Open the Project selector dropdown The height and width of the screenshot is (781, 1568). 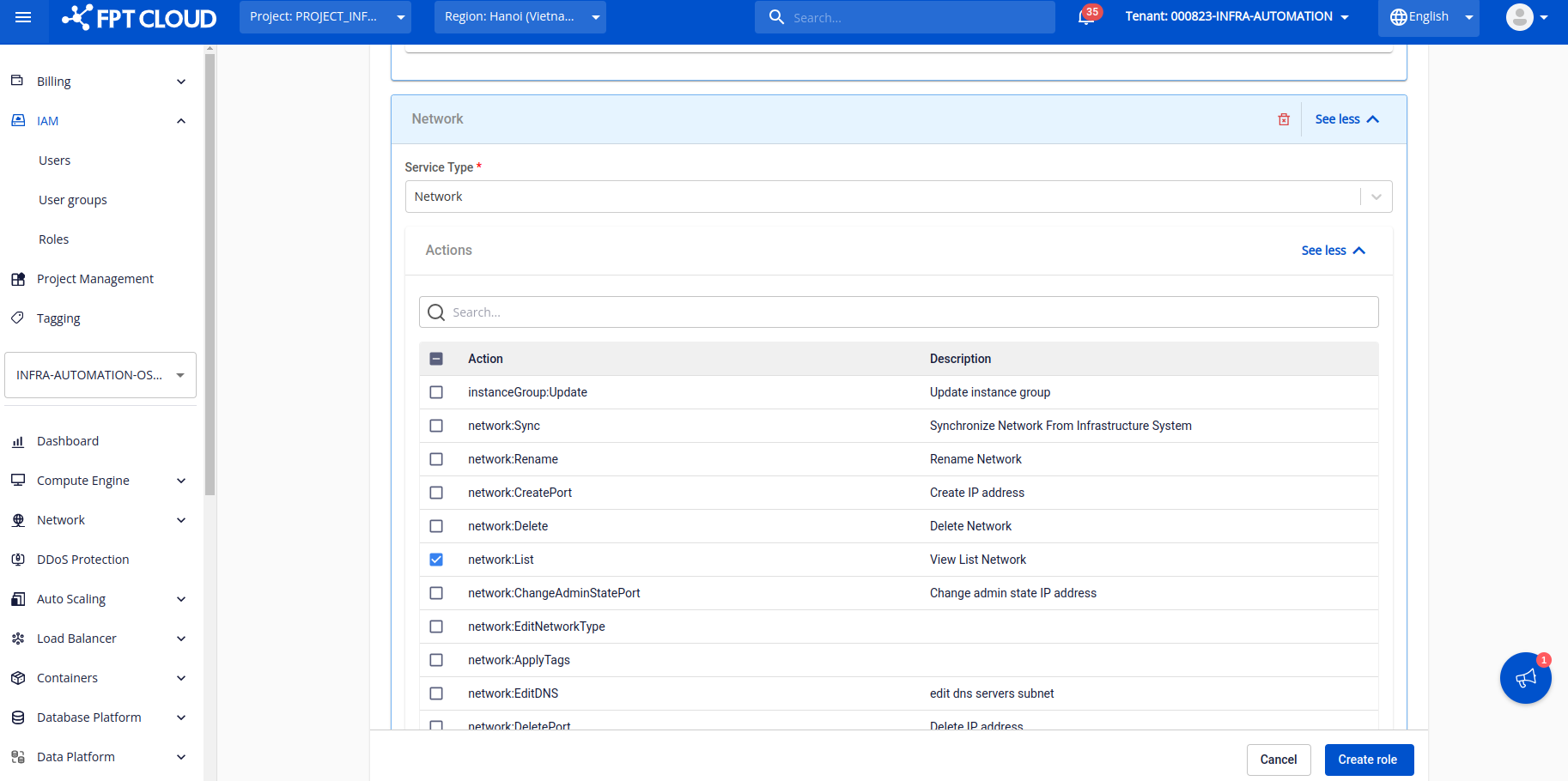click(325, 17)
